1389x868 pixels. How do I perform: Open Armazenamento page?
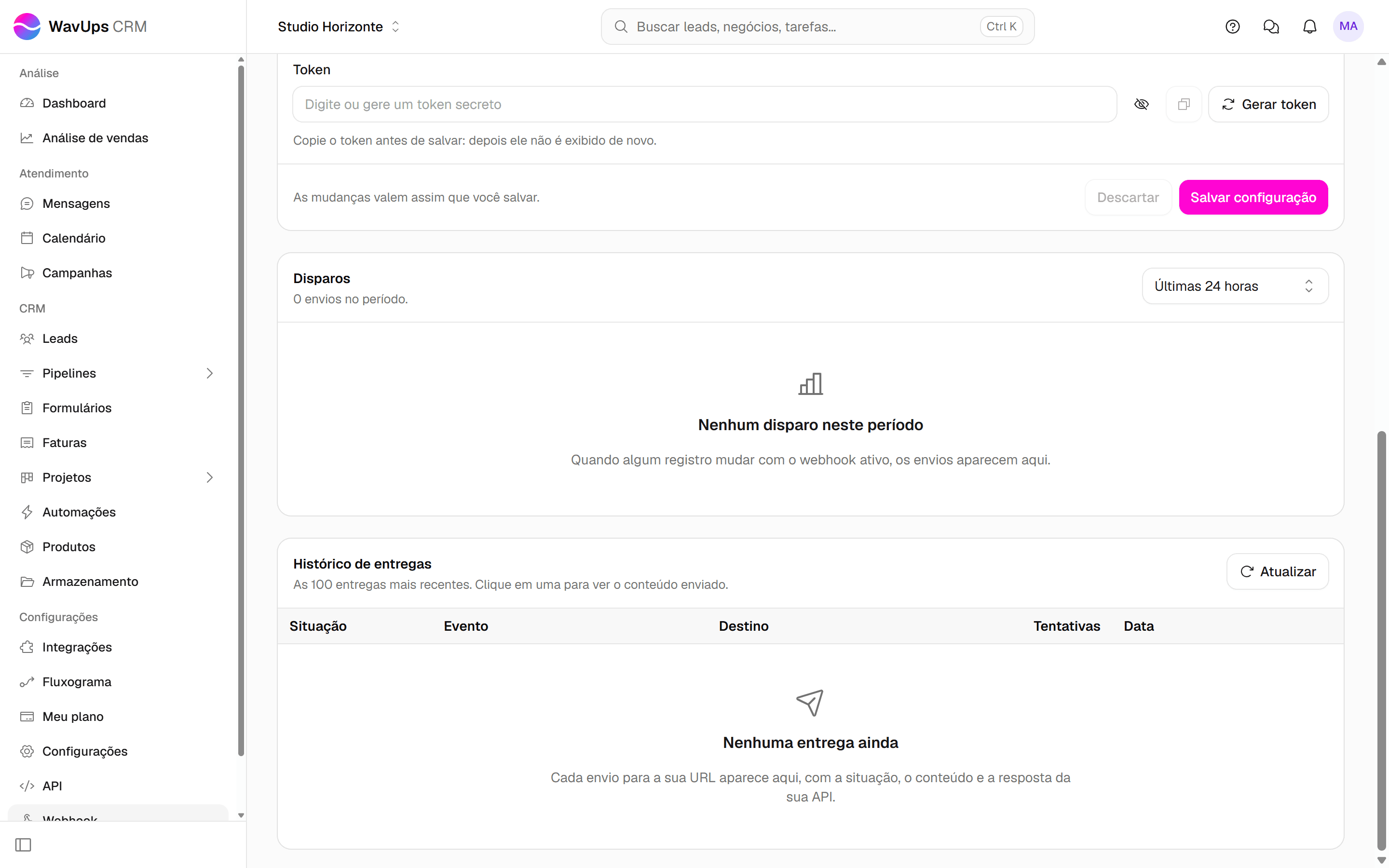click(x=118, y=581)
